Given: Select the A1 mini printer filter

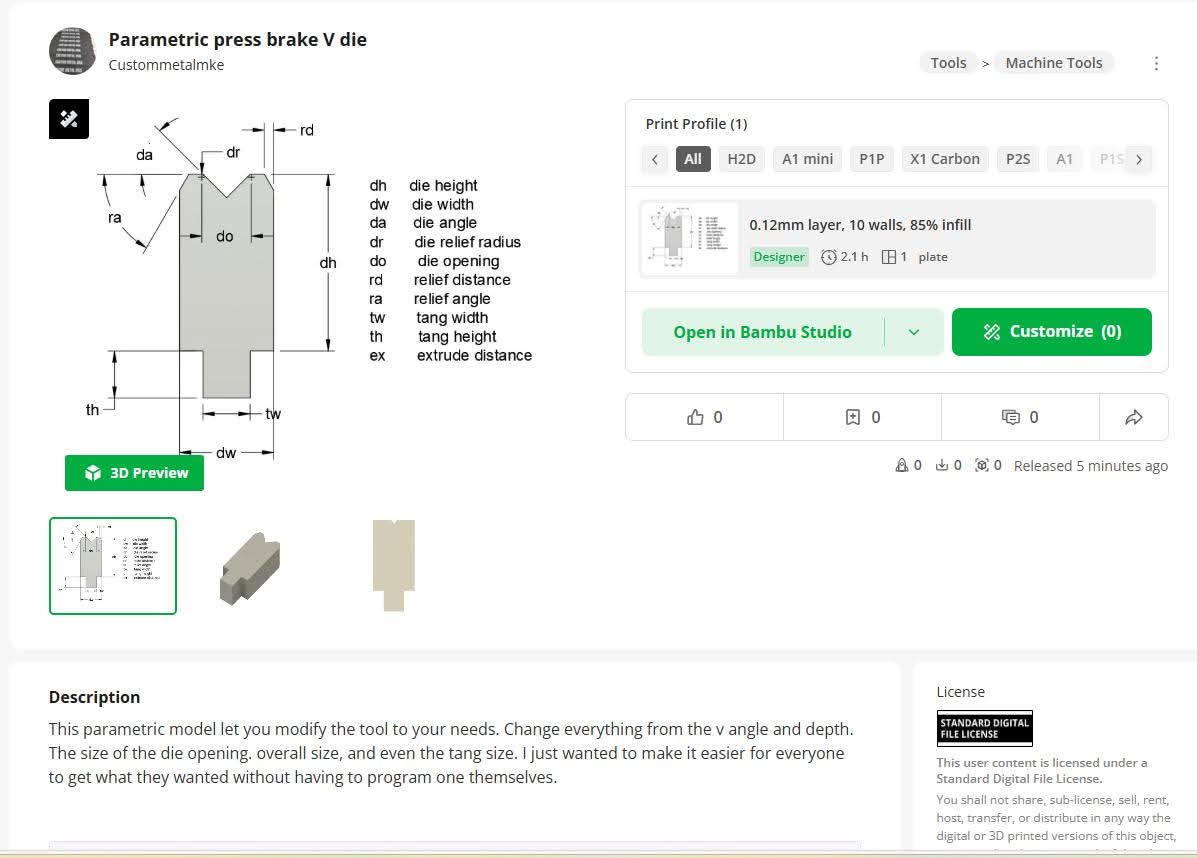Looking at the screenshot, I should 807,159.
